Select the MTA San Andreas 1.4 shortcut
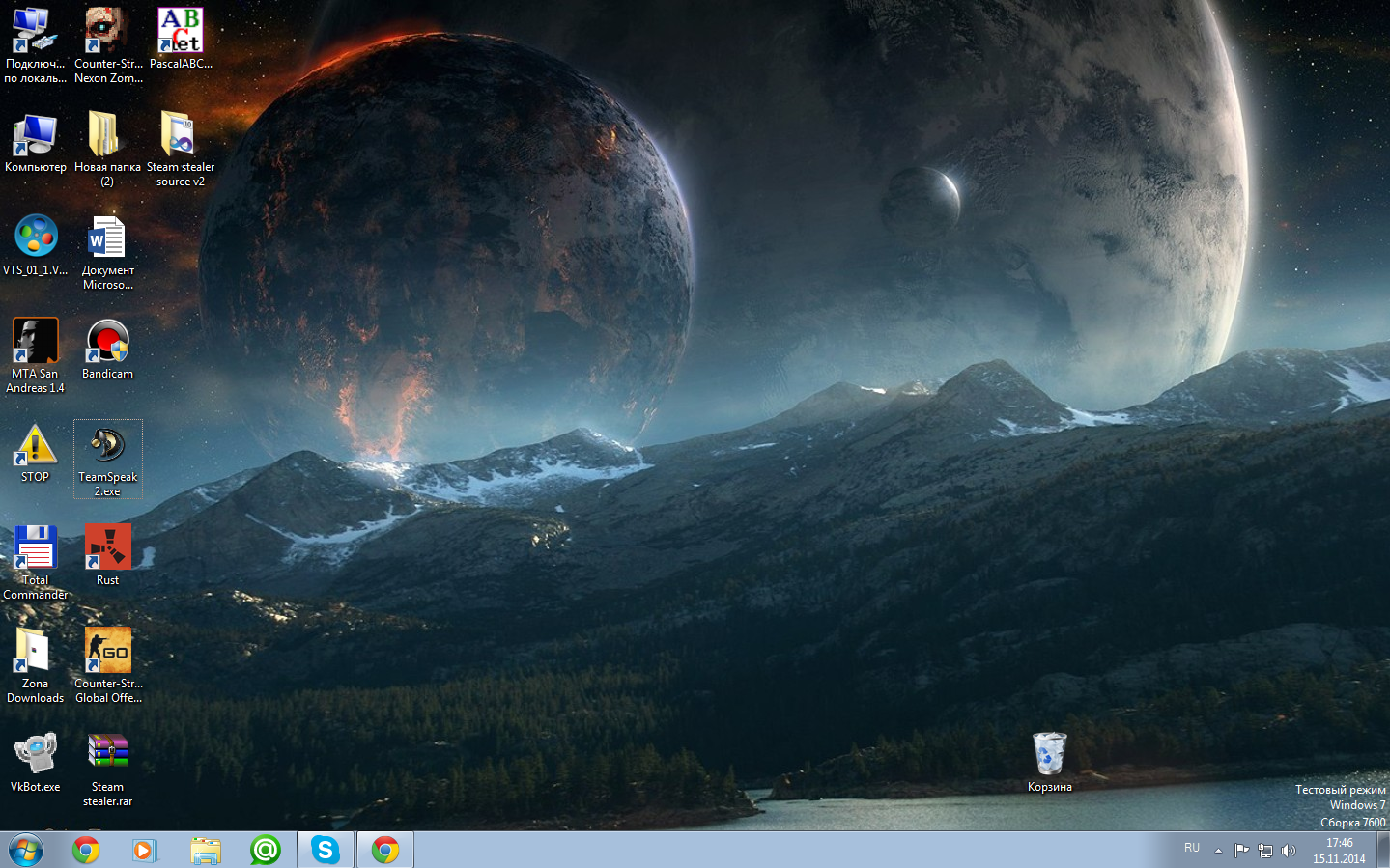This screenshot has height=868, width=1390. click(35, 355)
